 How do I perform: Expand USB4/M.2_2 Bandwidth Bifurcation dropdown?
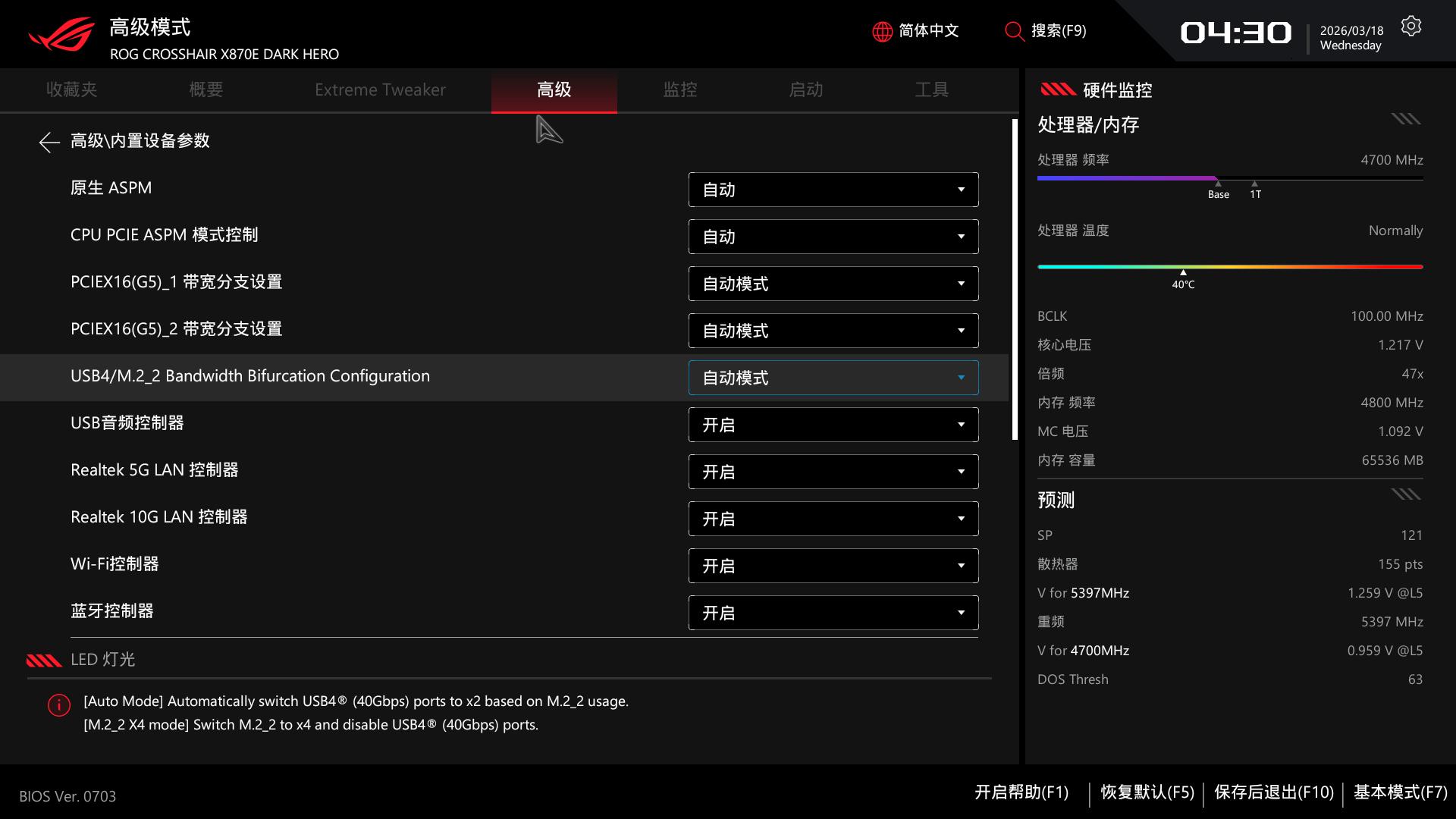point(833,378)
